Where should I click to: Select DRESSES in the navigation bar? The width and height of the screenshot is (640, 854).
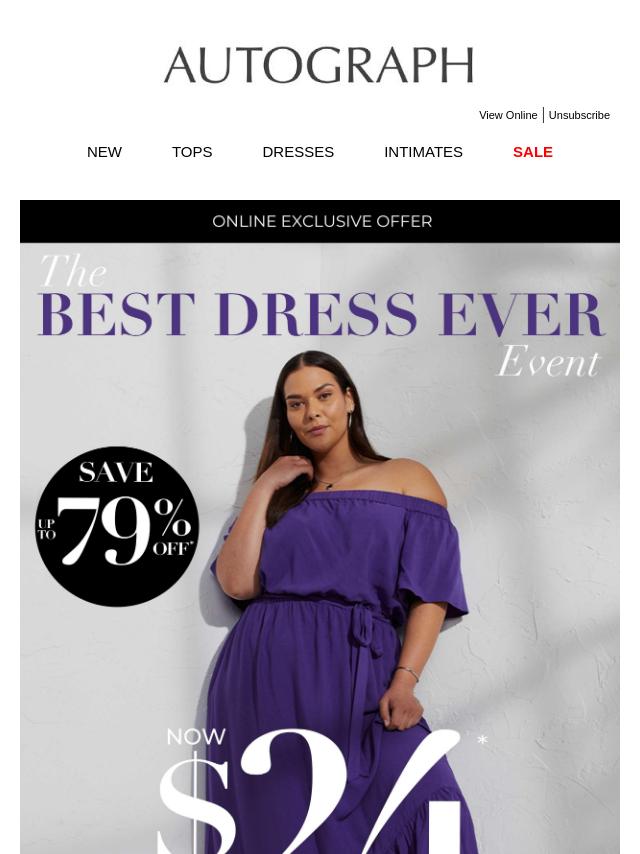[298, 152]
